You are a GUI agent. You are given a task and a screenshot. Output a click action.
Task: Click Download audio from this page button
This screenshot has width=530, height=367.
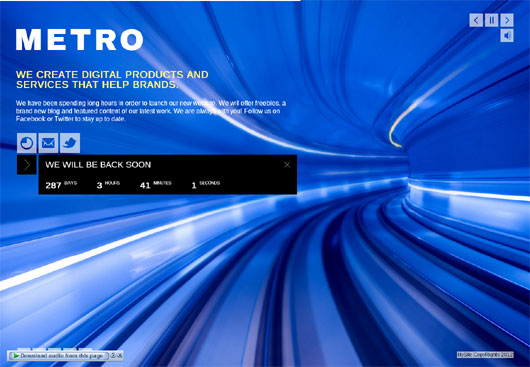[58, 356]
